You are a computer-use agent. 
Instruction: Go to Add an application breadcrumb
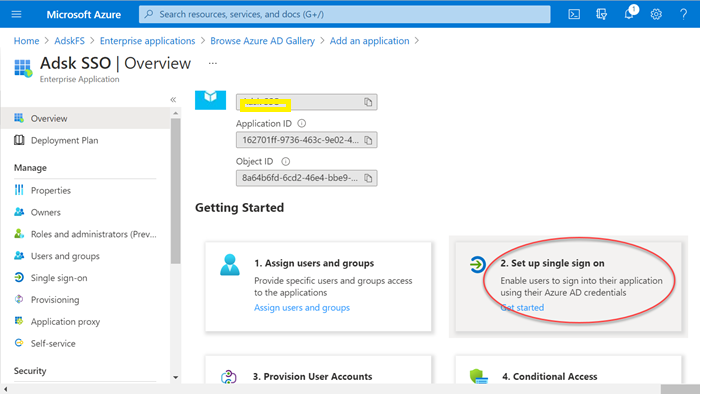pyautogui.click(x=369, y=41)
